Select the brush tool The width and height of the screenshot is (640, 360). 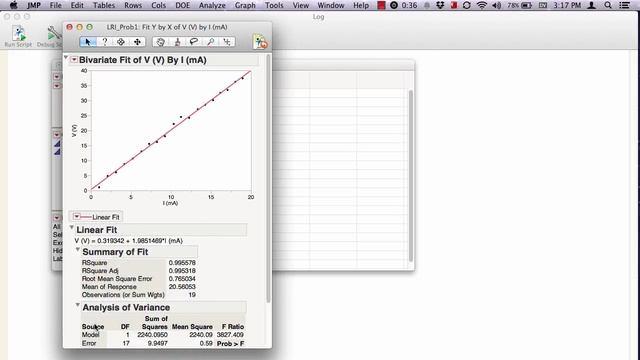[x=177, y=42]
